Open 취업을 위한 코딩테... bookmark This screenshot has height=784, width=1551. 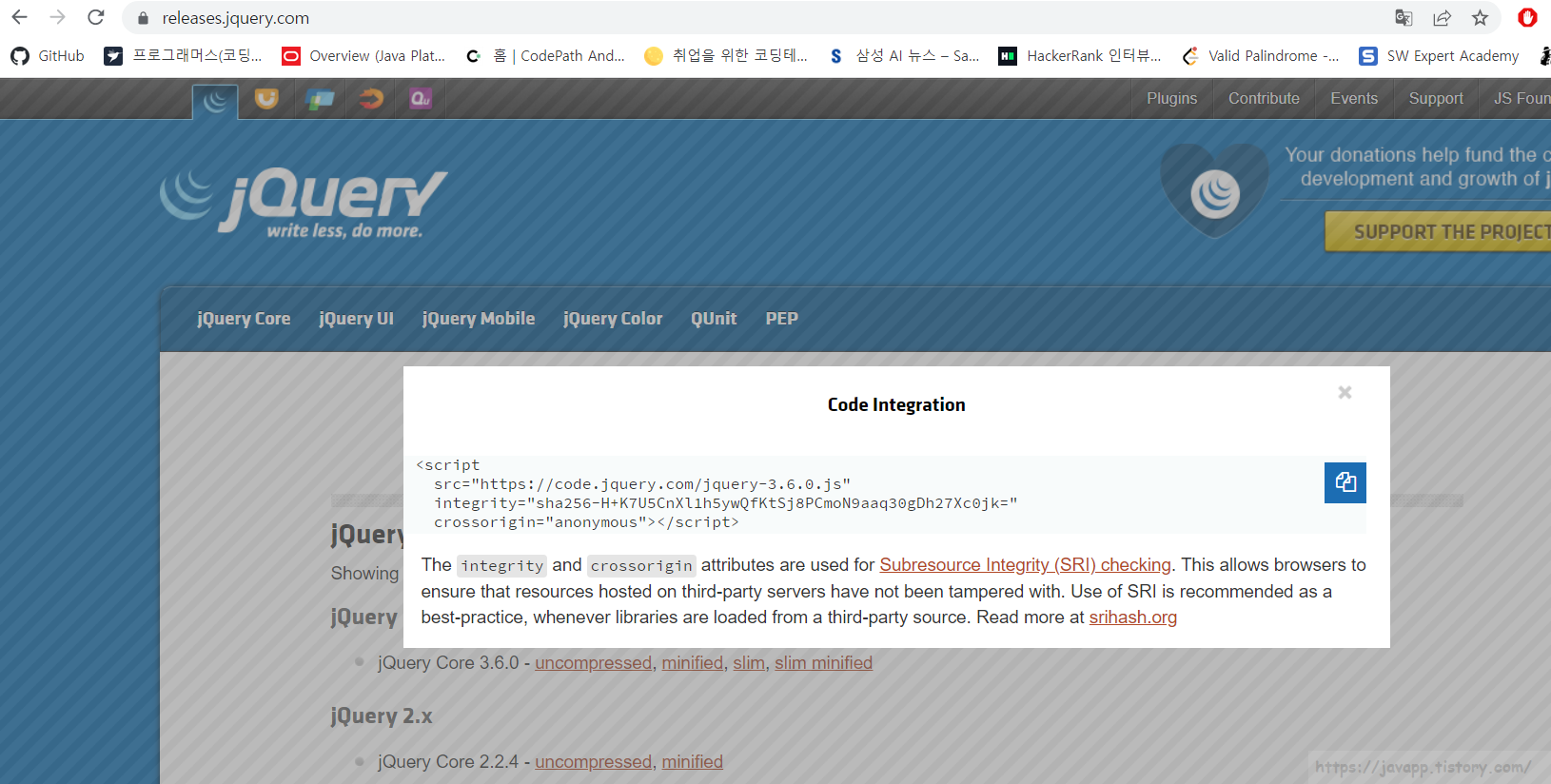point(726,56)
